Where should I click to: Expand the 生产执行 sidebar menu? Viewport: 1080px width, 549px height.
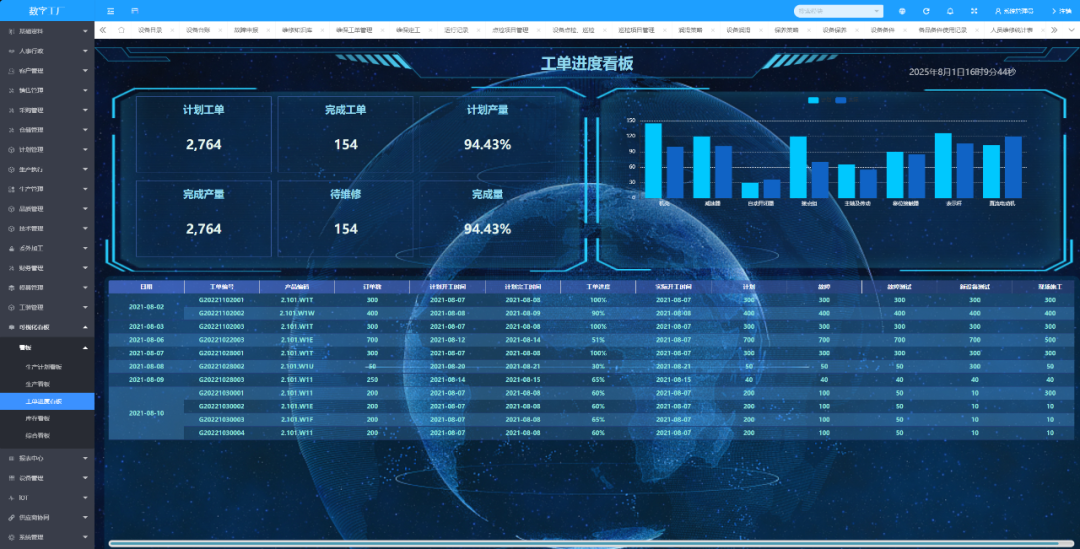click(x=48, y=169)
